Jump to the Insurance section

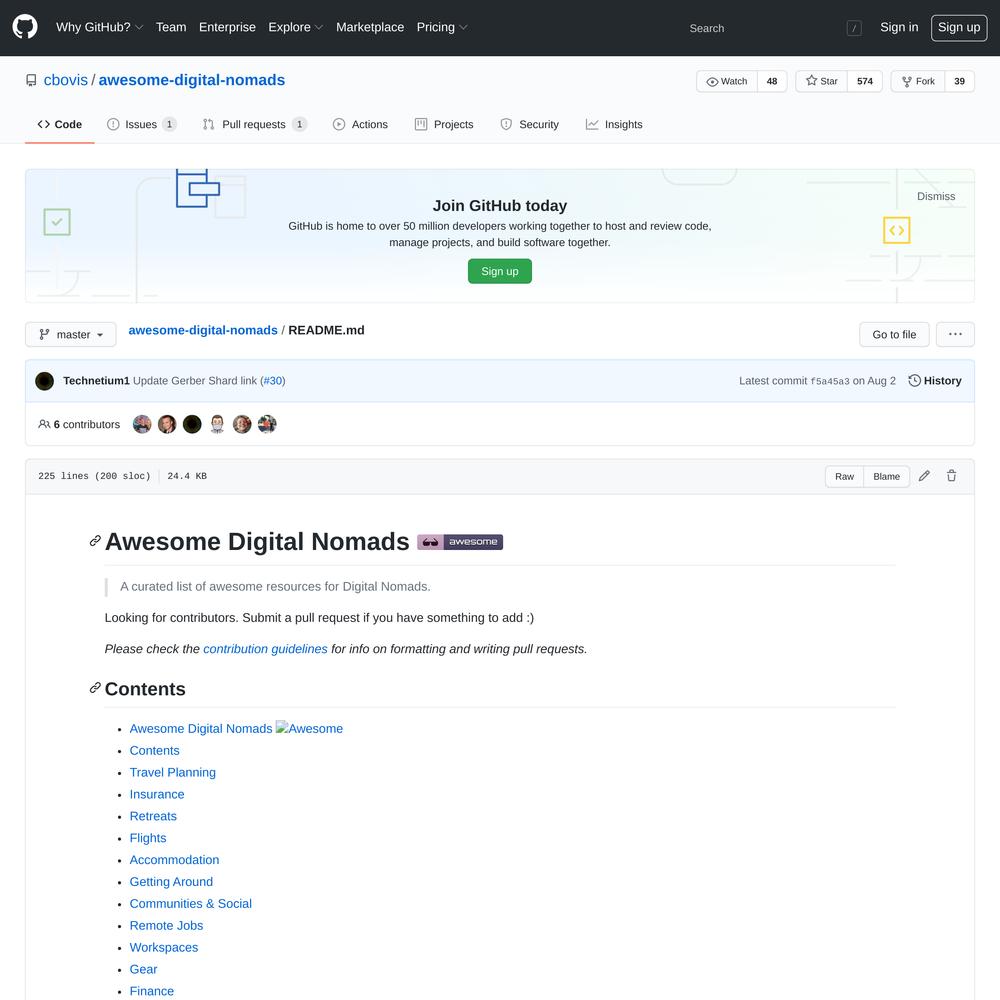[x=157, y=794]
